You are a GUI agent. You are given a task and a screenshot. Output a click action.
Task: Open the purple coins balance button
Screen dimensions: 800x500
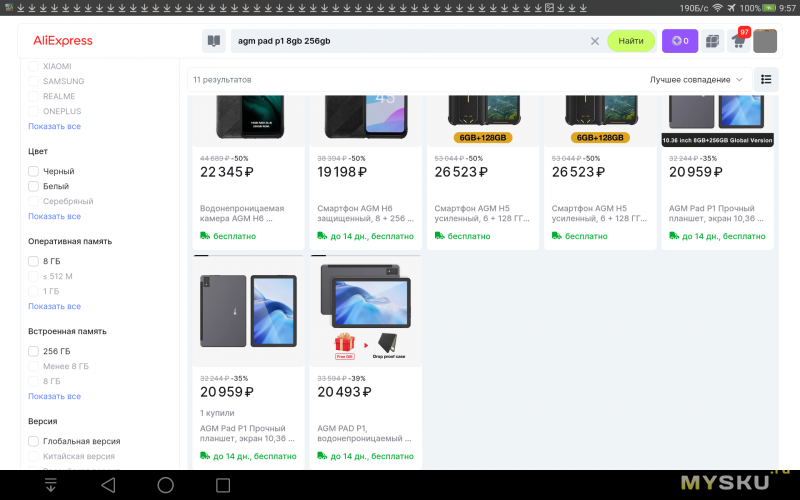click(680, 41)
